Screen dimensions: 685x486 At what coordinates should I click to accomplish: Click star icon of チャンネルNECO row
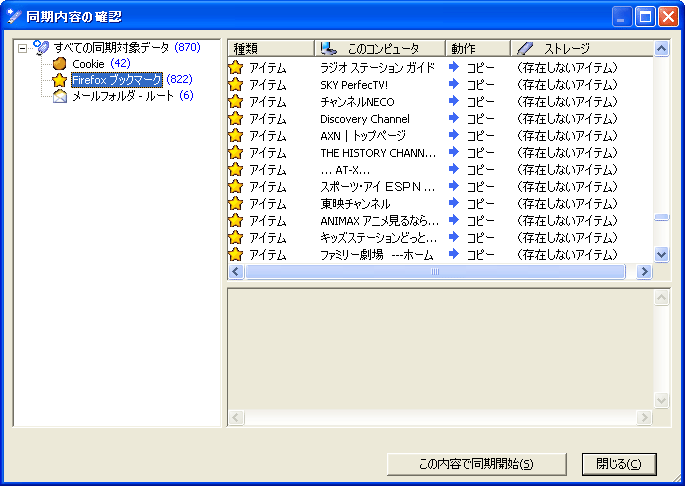[235, 101]
